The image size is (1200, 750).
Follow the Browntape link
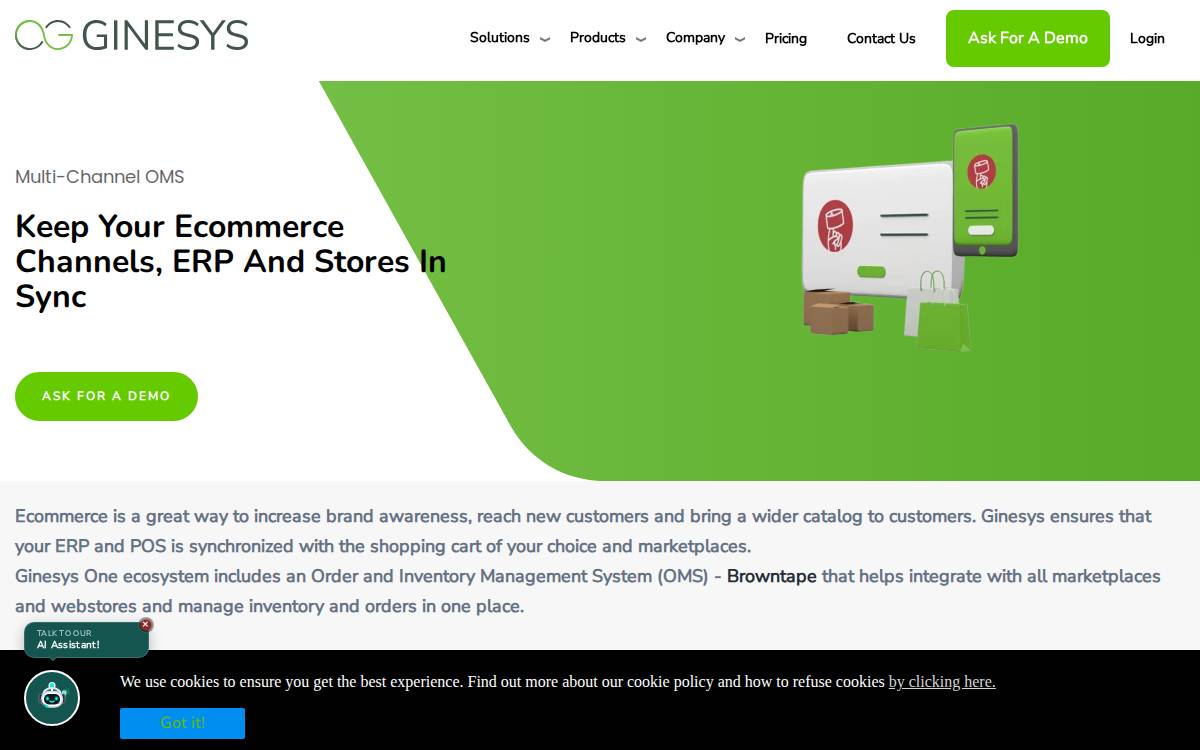(x=771, y=576)
